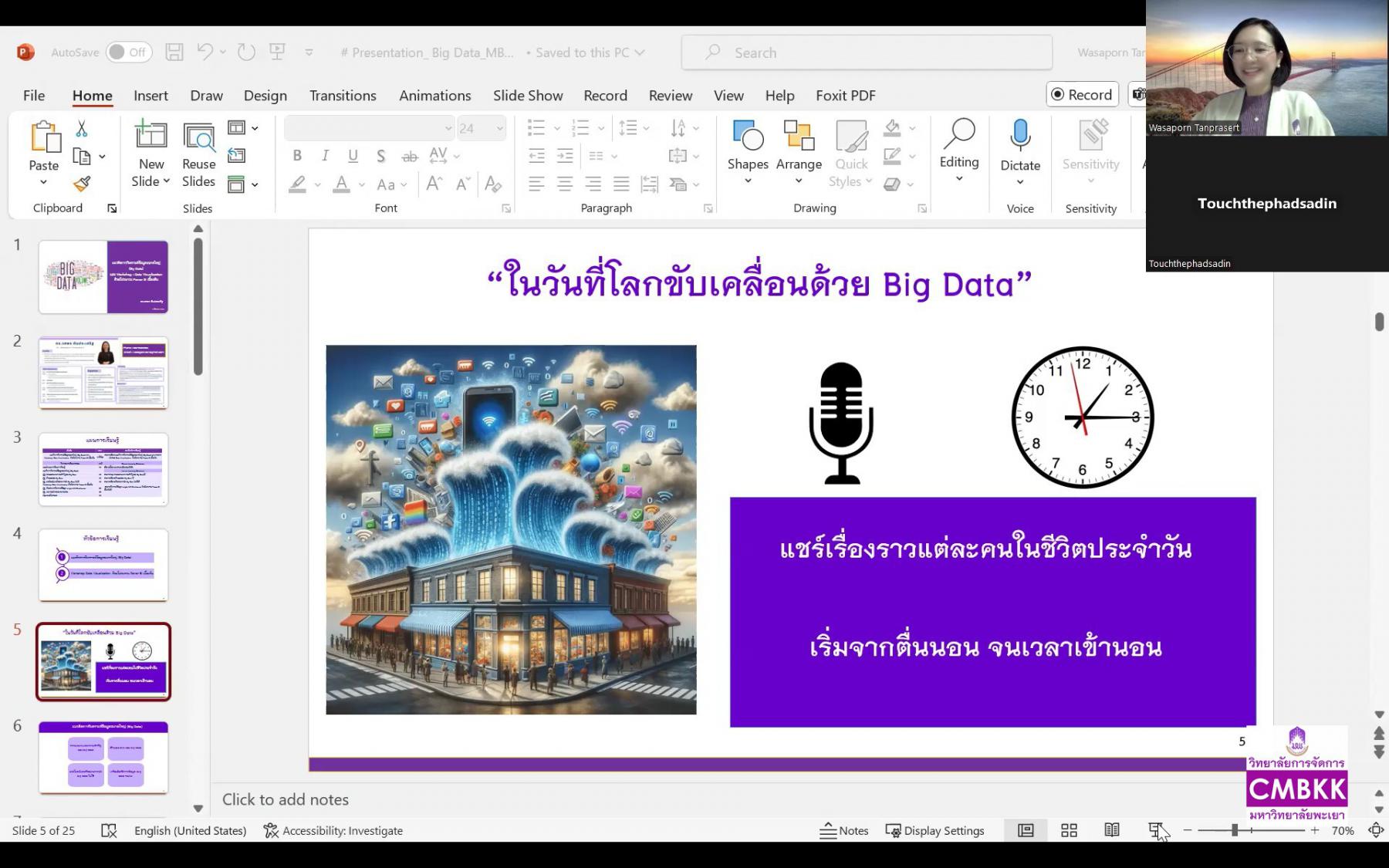Align text right toggle
This screenshot has width=1389, height=868.
[593, 184]
